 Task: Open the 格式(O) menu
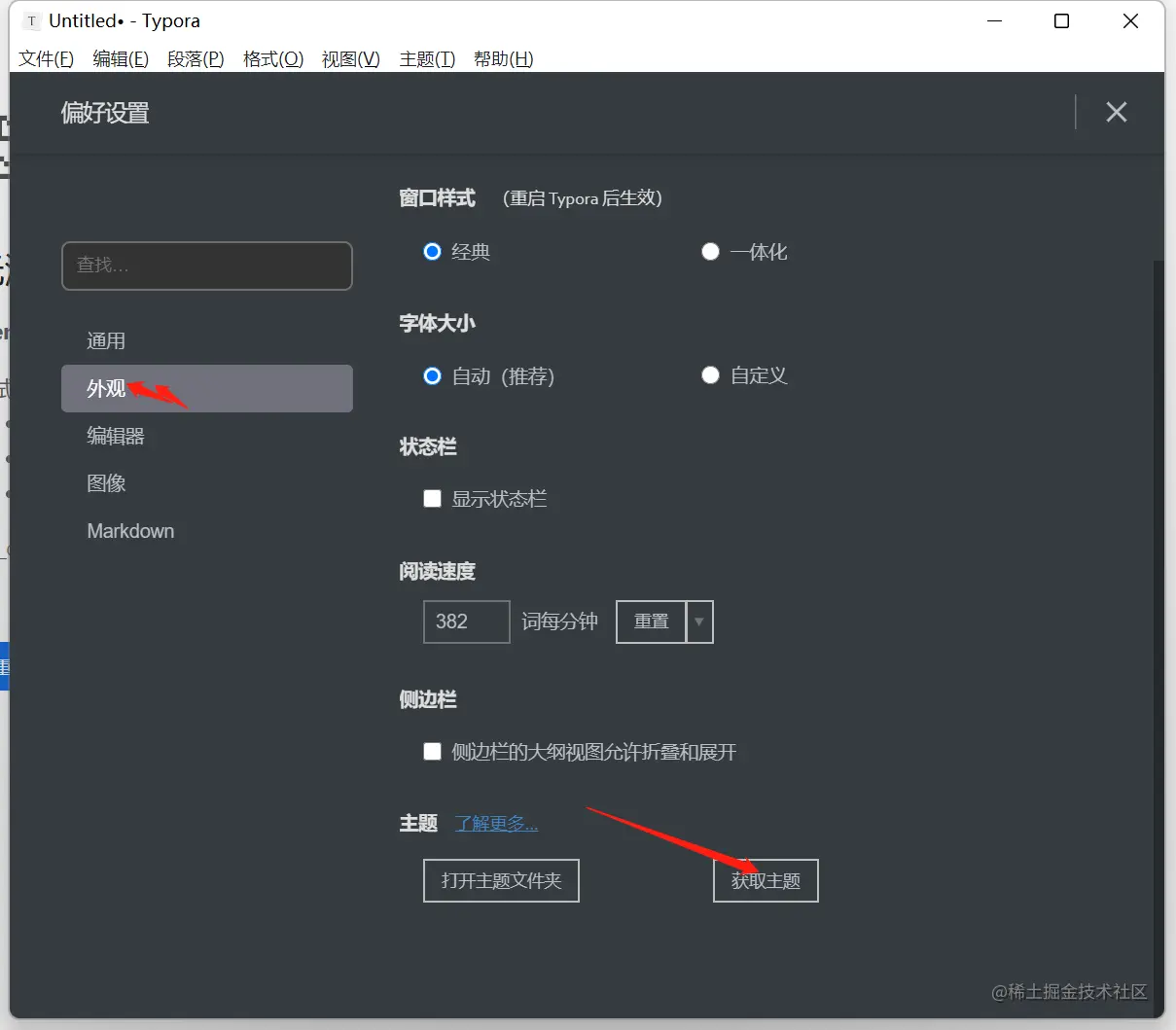pos(273,59)
